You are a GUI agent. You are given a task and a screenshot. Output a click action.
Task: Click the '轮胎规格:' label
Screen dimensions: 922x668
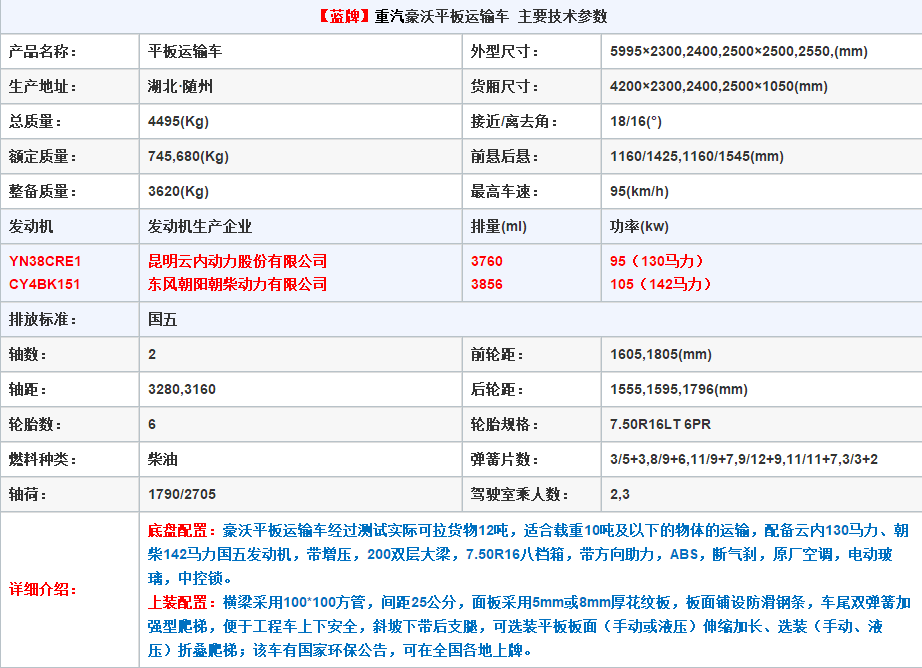pos(505,425)
